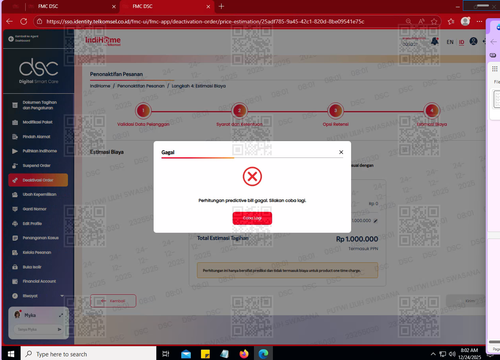Go back in the browser
Viewport: 500px width, 360px height.
tap(9, 21)
